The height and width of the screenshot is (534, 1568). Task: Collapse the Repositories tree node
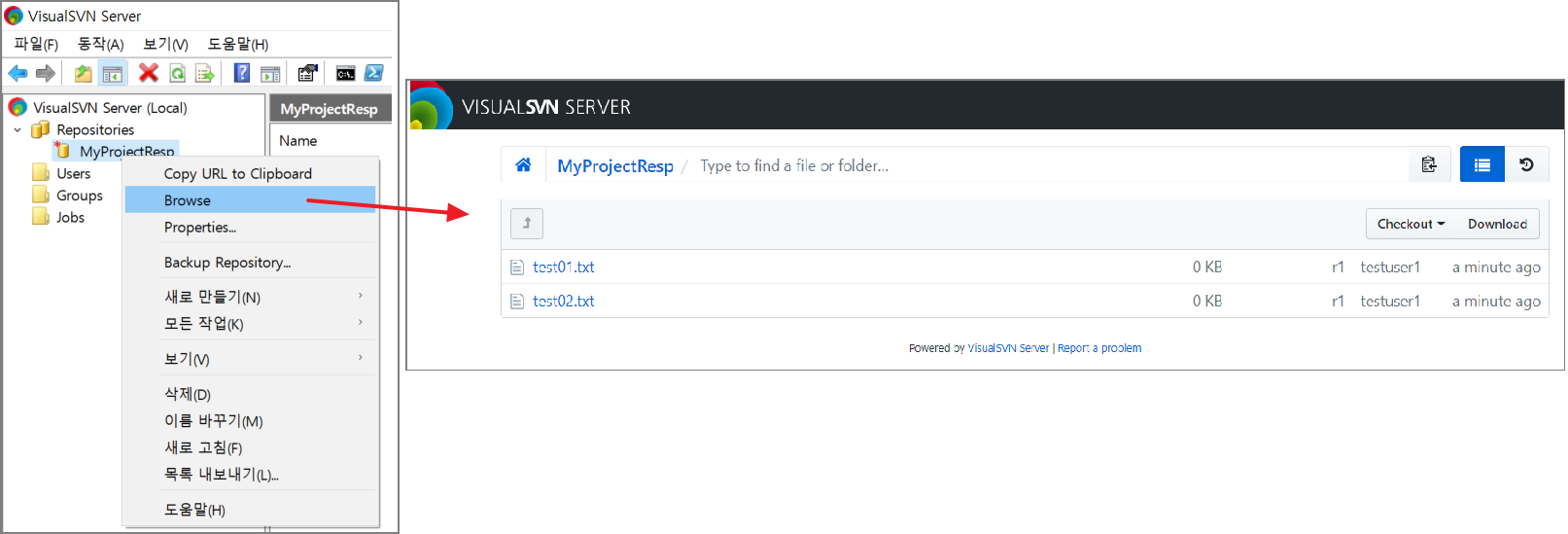click(17, 129)
